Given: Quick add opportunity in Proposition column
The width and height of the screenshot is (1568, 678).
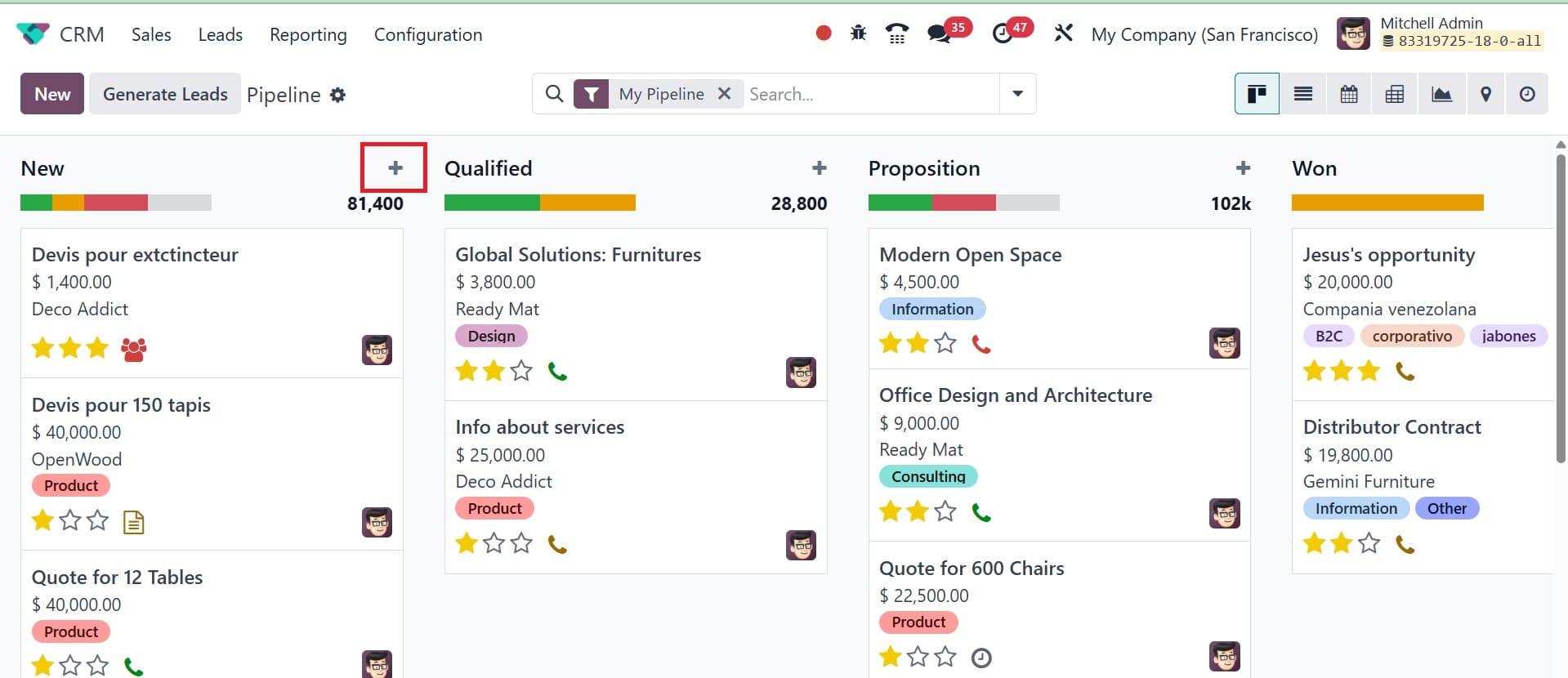Looking at the screenshot, I should click(x=1244, y=167).
